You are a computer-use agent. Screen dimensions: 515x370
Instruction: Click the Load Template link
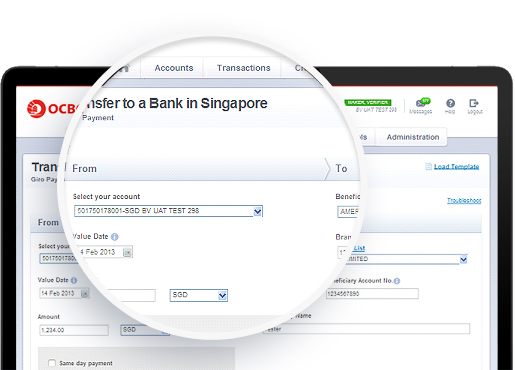(x=456, y=166)
